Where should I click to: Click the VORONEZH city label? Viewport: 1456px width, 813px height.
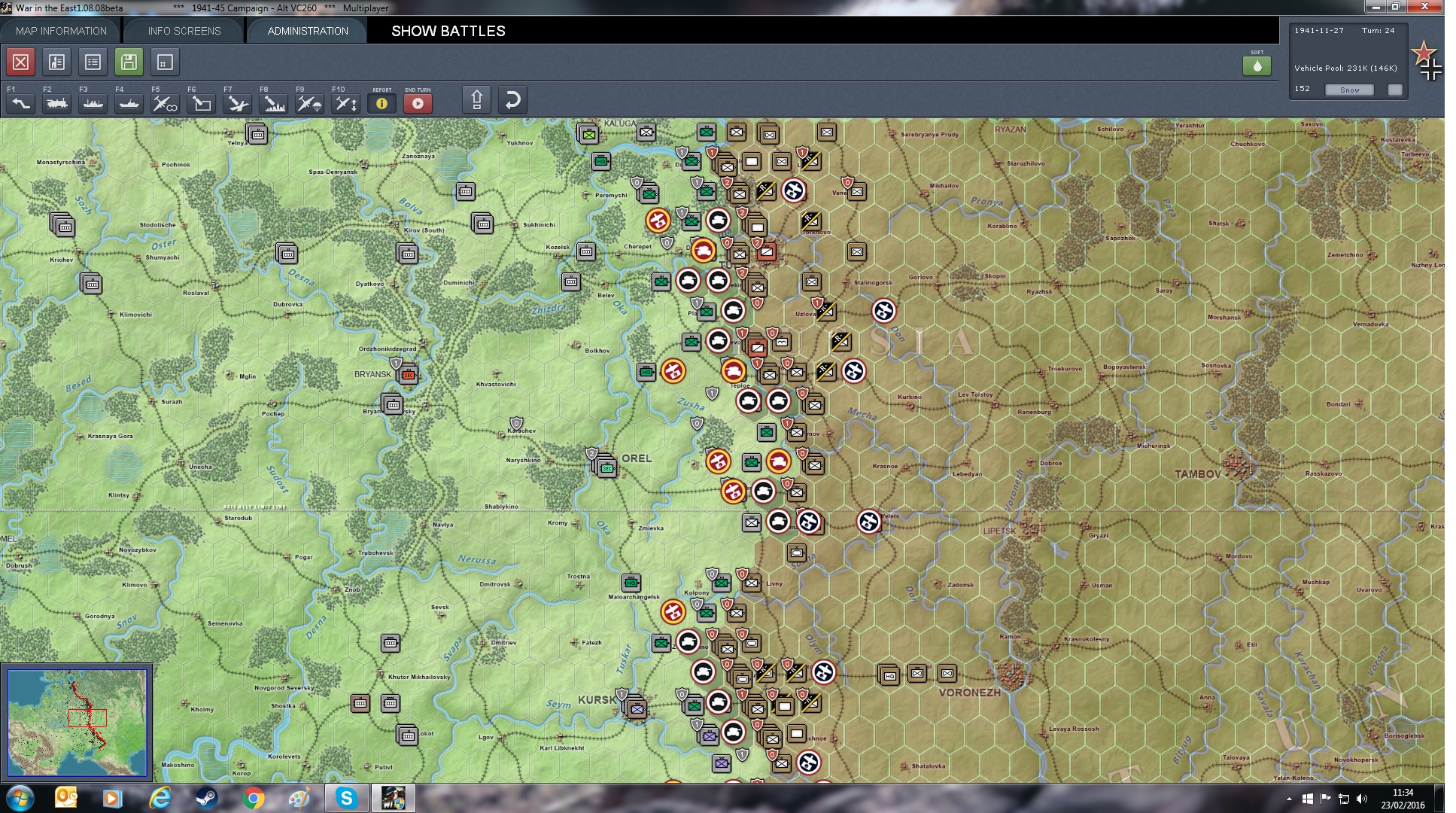(x=970, y=693)
